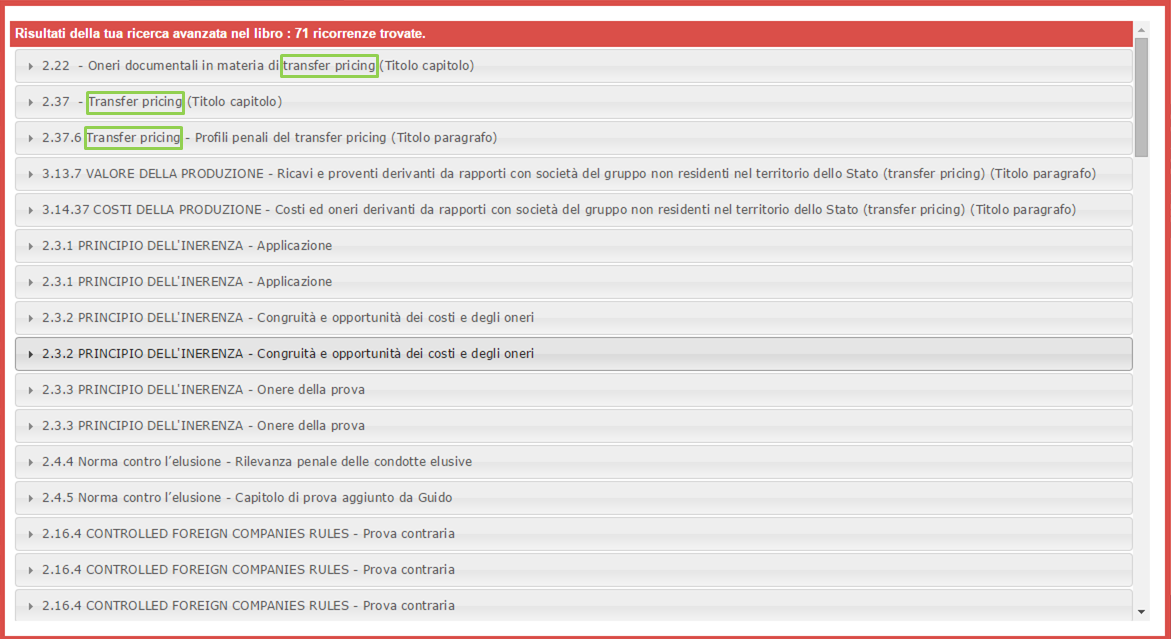Open the second 2.3.3 Onere della prova result
1171x639 pixels.
click(x=203, y=426)
